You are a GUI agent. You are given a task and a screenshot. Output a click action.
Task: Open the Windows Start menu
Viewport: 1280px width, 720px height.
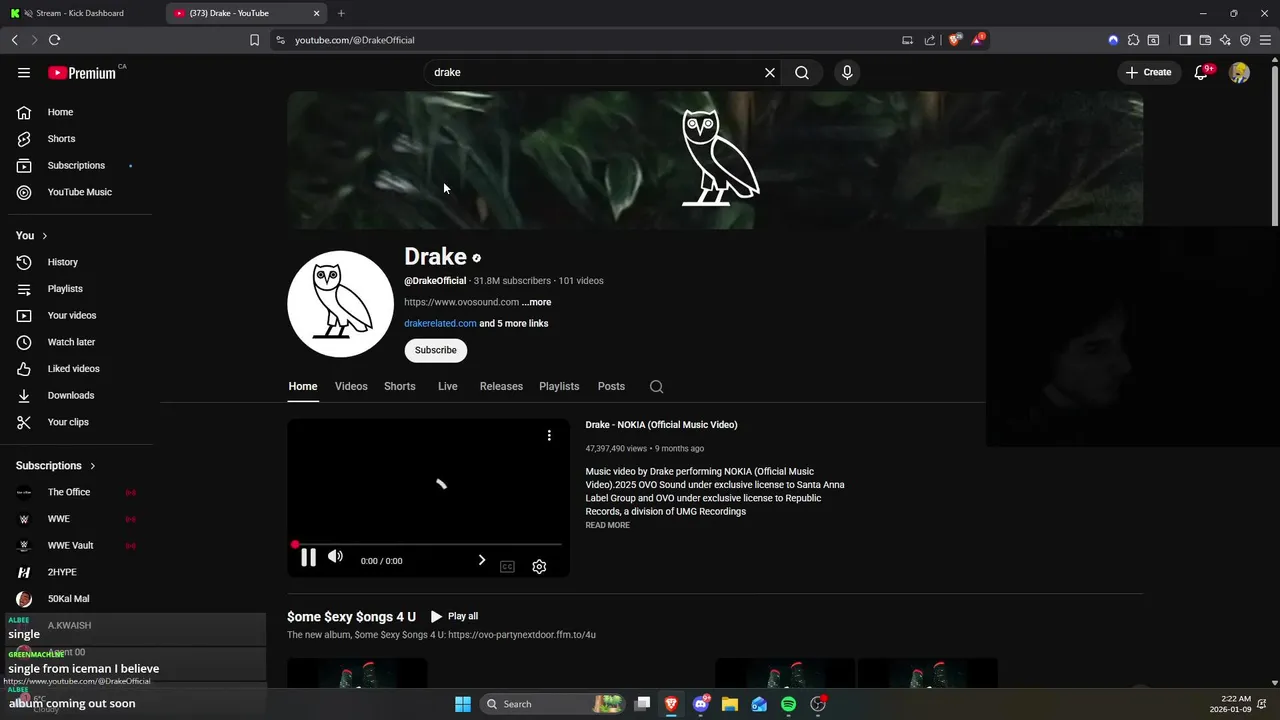click(462, 704)
